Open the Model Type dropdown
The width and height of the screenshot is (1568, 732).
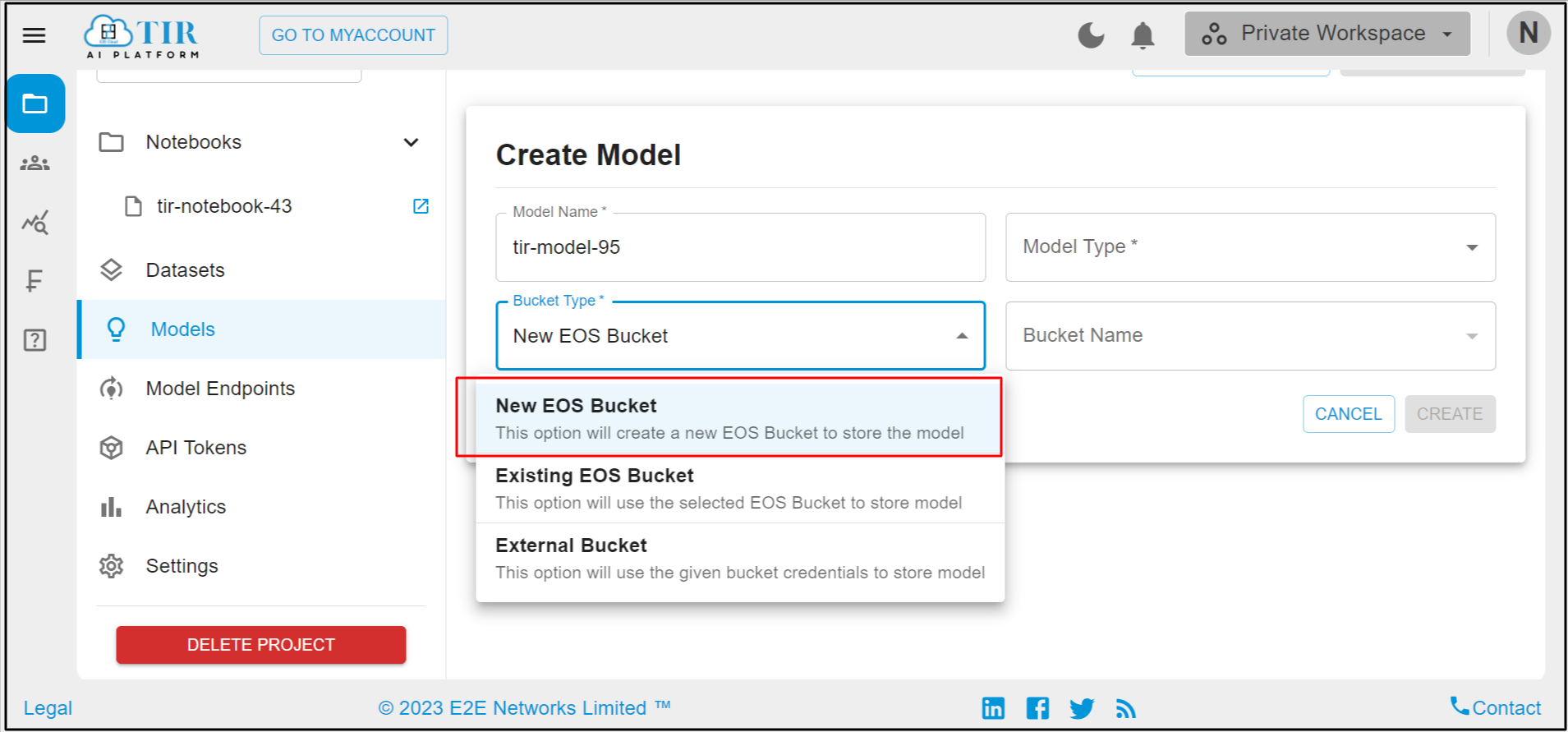coord(1250,246)
